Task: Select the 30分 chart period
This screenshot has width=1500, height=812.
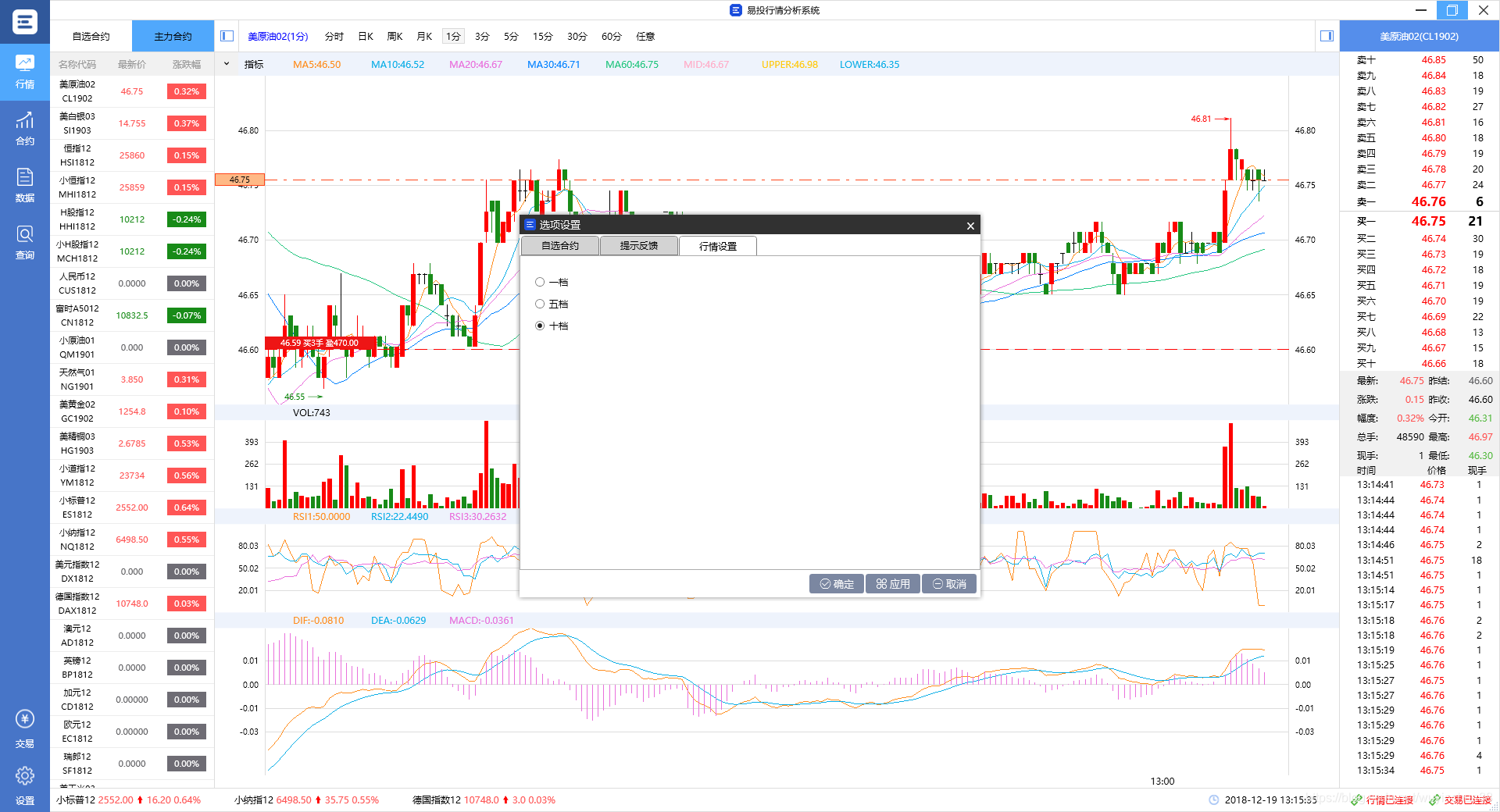Action: click(577, 37)
